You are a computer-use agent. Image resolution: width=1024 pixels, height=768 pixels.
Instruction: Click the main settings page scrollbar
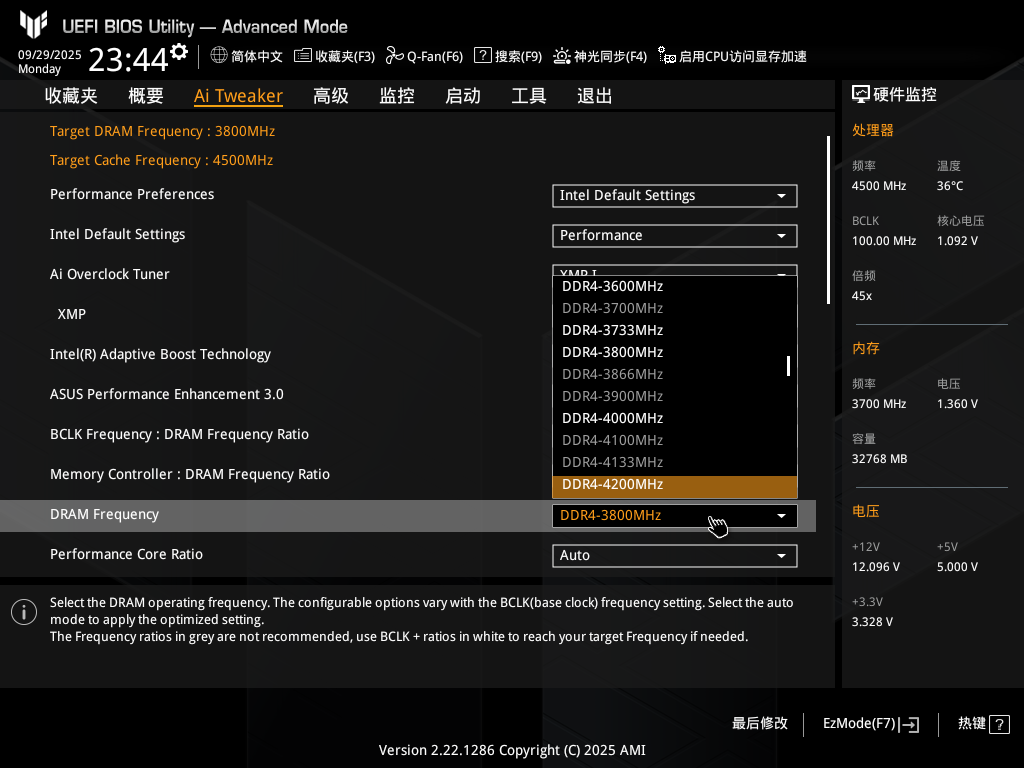click(828, 220)
